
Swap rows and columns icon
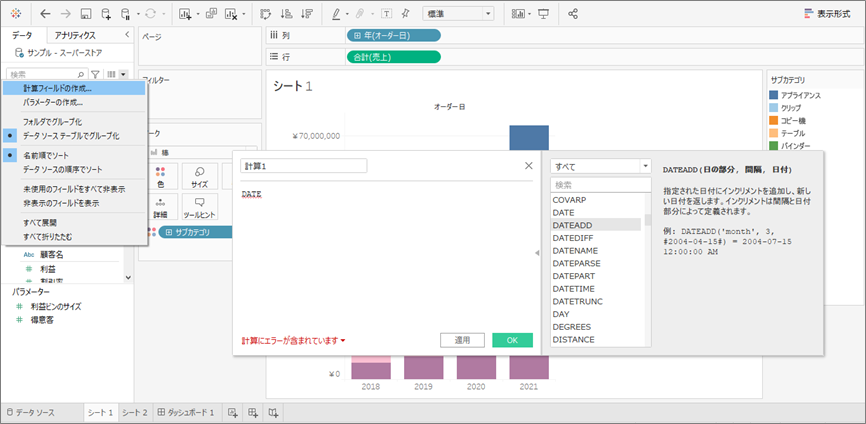266,14
